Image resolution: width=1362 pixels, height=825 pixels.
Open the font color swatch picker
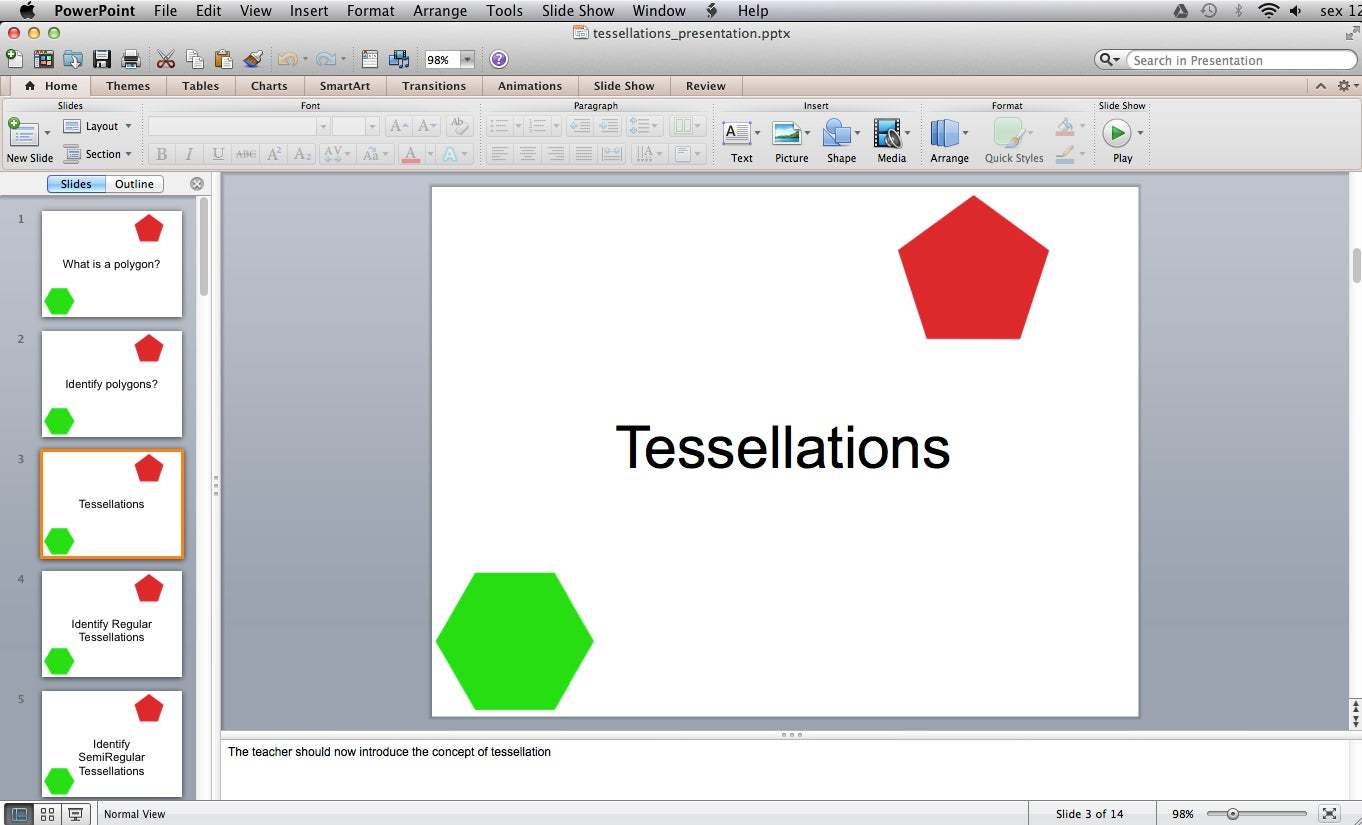[x=410, y=154]
